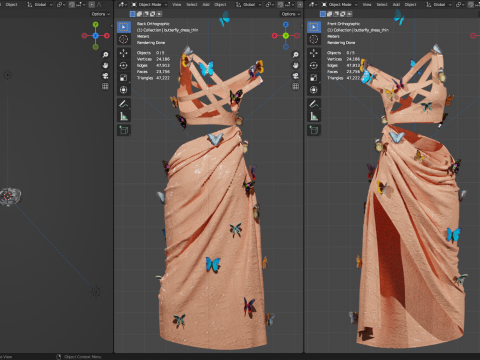Expand Options dropdown in Back Orthographic viewport
The height and width of the screenshot is (360, 480).
pyautogui.click(x=290, y=14)
